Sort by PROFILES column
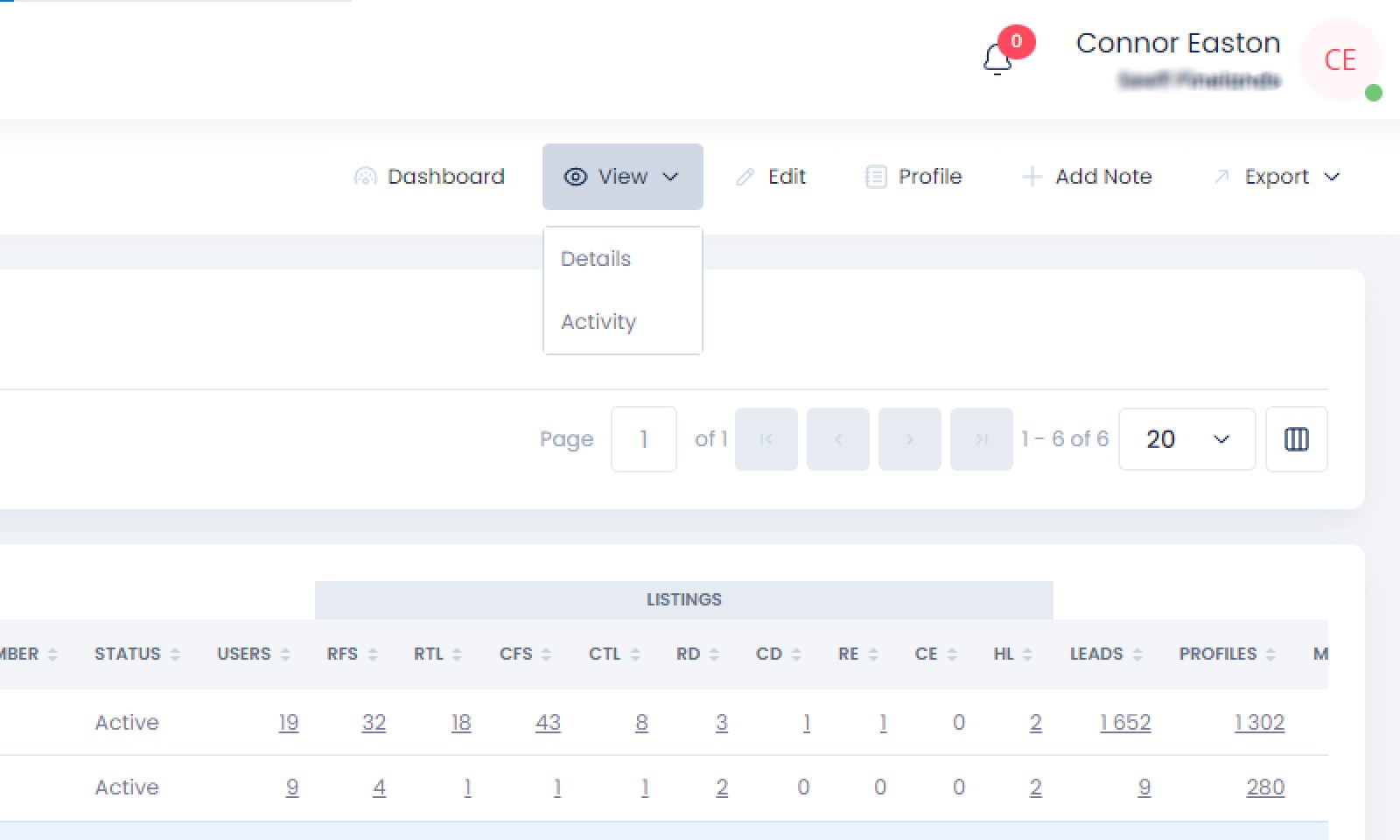This screenshot has width=1400, height=840. [1227, 654]
